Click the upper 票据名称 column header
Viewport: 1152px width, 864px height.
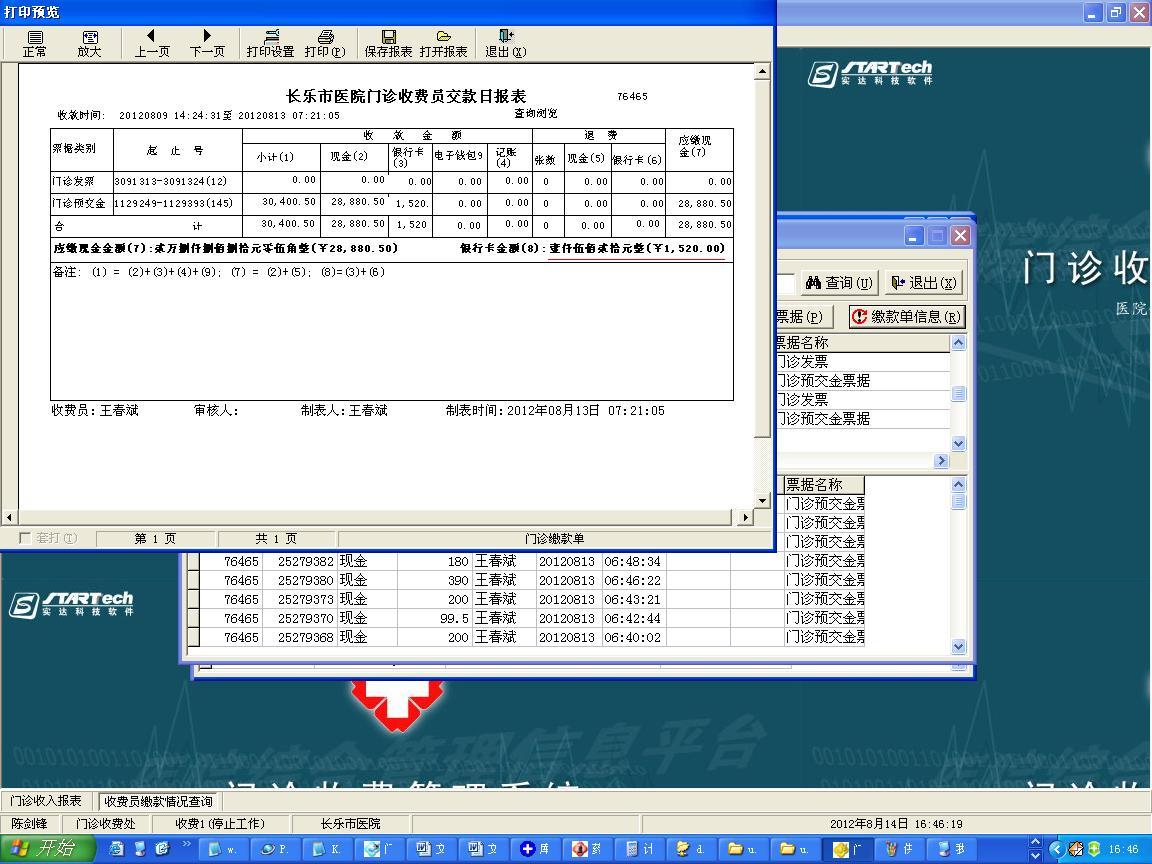[864, 343]
